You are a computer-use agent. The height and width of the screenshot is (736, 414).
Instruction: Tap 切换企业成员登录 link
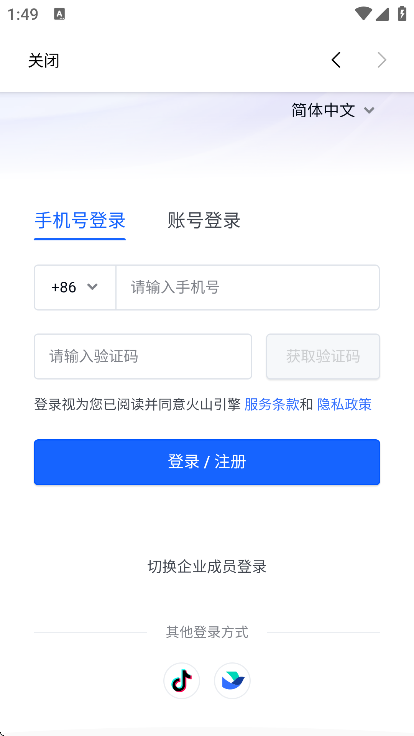pos(207,567)
